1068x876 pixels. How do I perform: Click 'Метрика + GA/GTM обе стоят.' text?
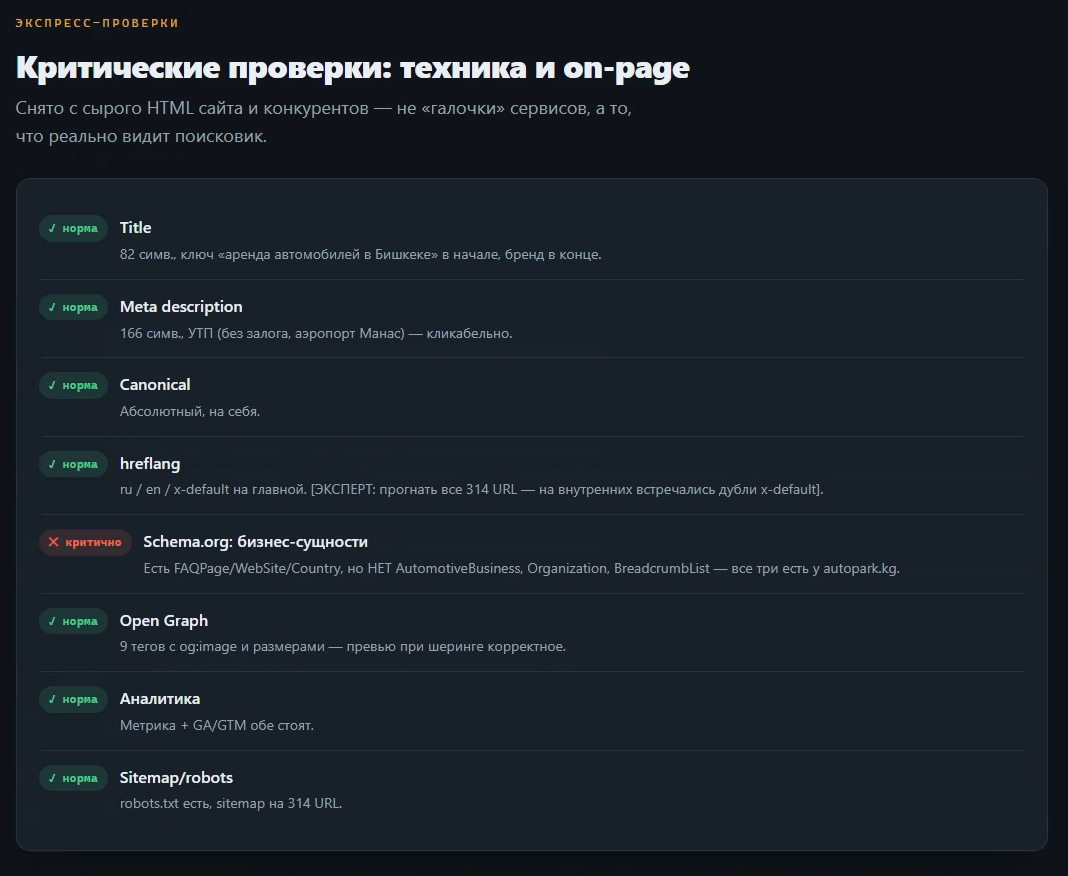tap(217, 725)
